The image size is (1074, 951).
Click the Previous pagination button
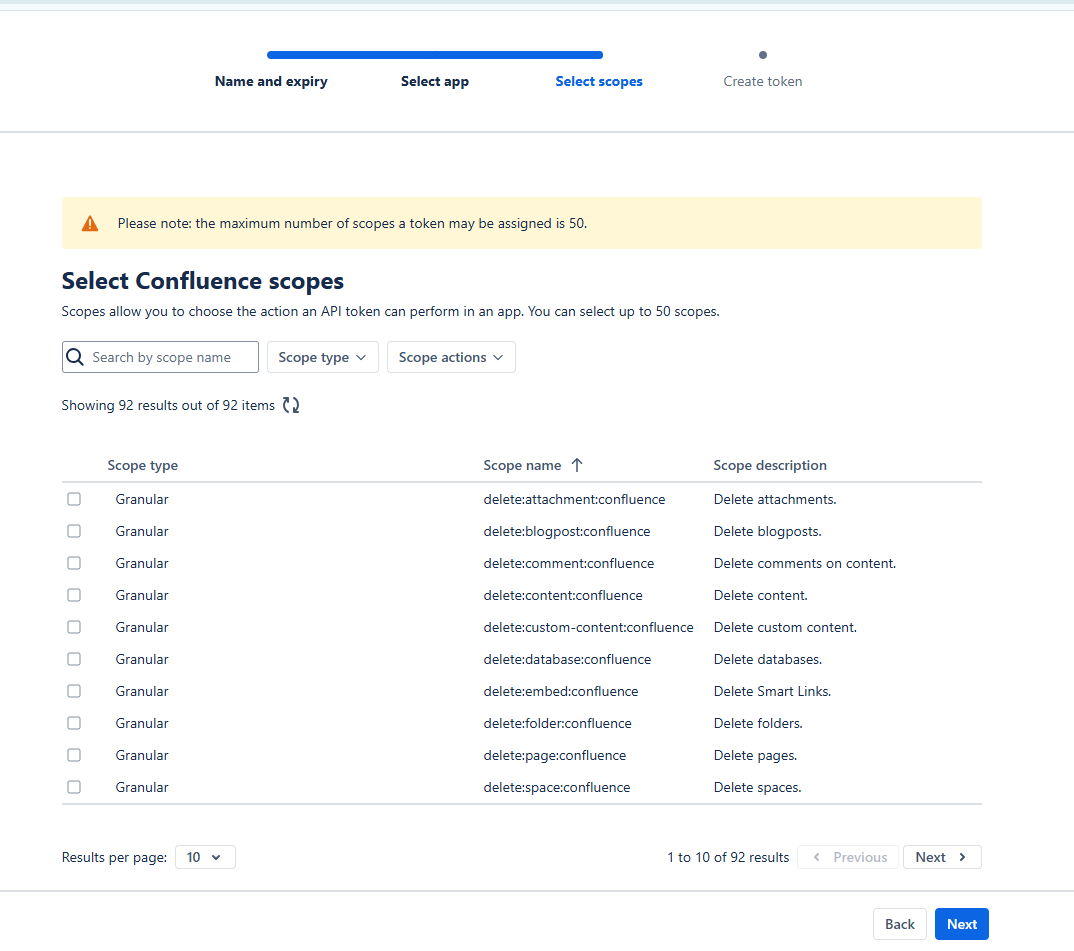click(848, 857)
